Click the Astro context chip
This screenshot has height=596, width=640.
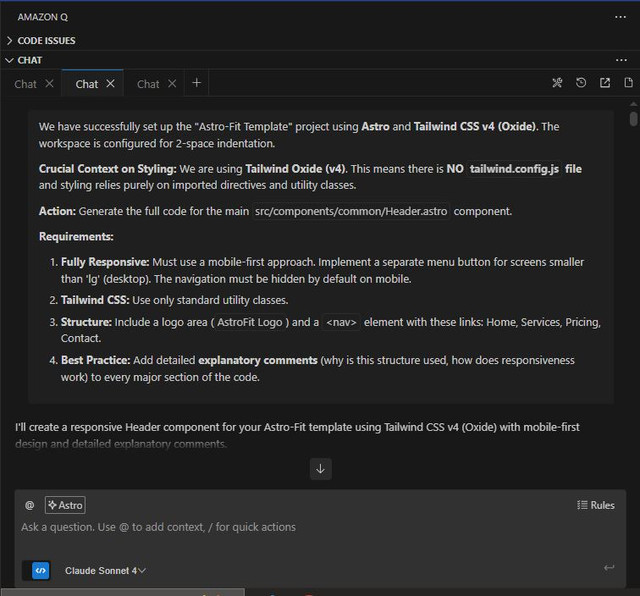tap(65, 505)
